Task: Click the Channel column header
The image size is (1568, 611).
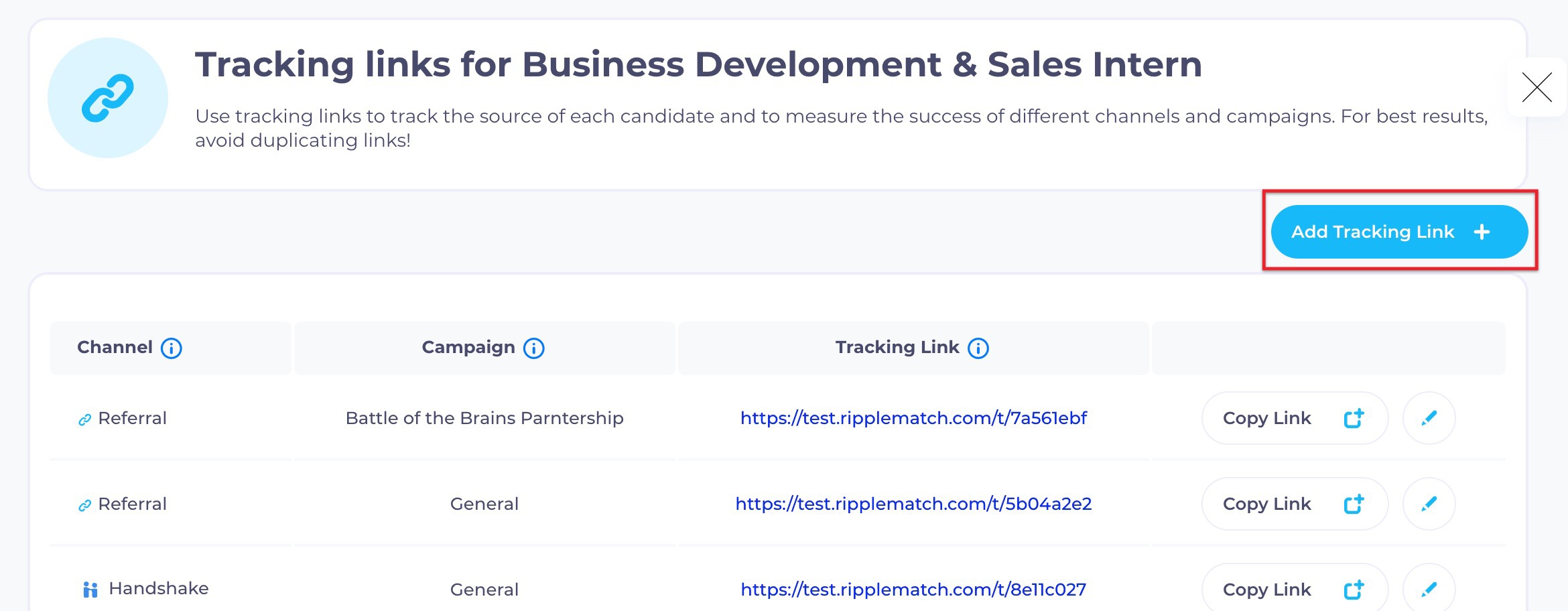Action: [115, 347]
